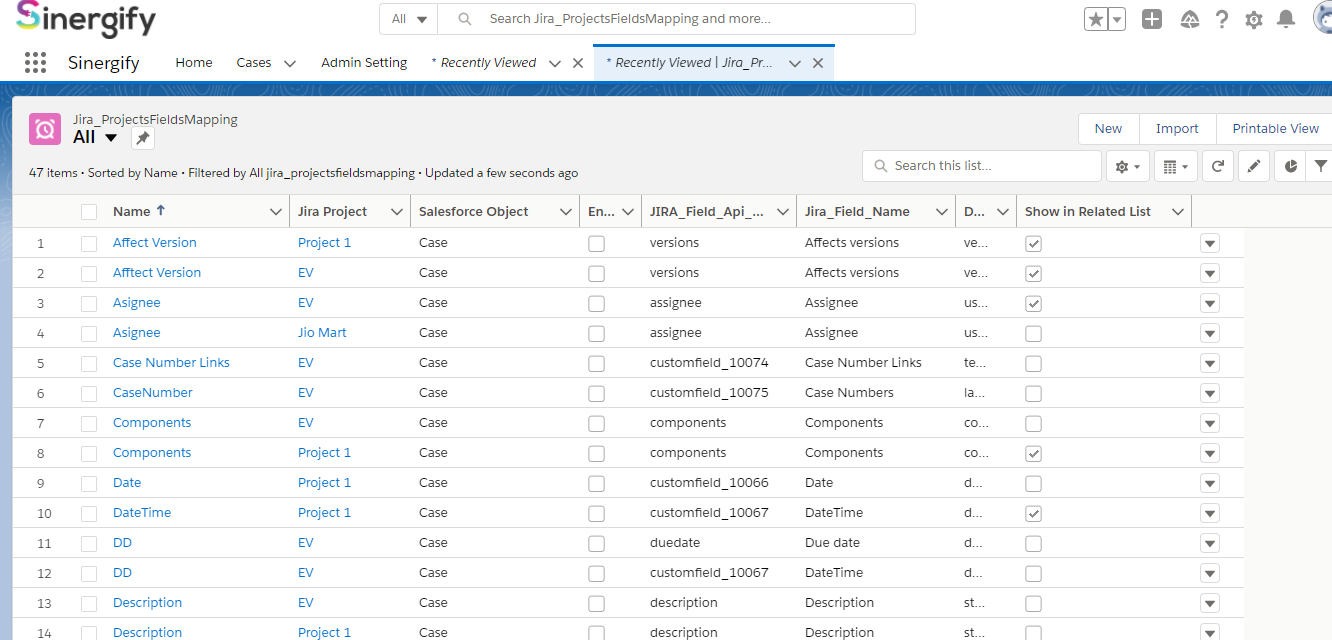Go to the Home tab
Screen dimensions: 1332x640
[194, 63]
